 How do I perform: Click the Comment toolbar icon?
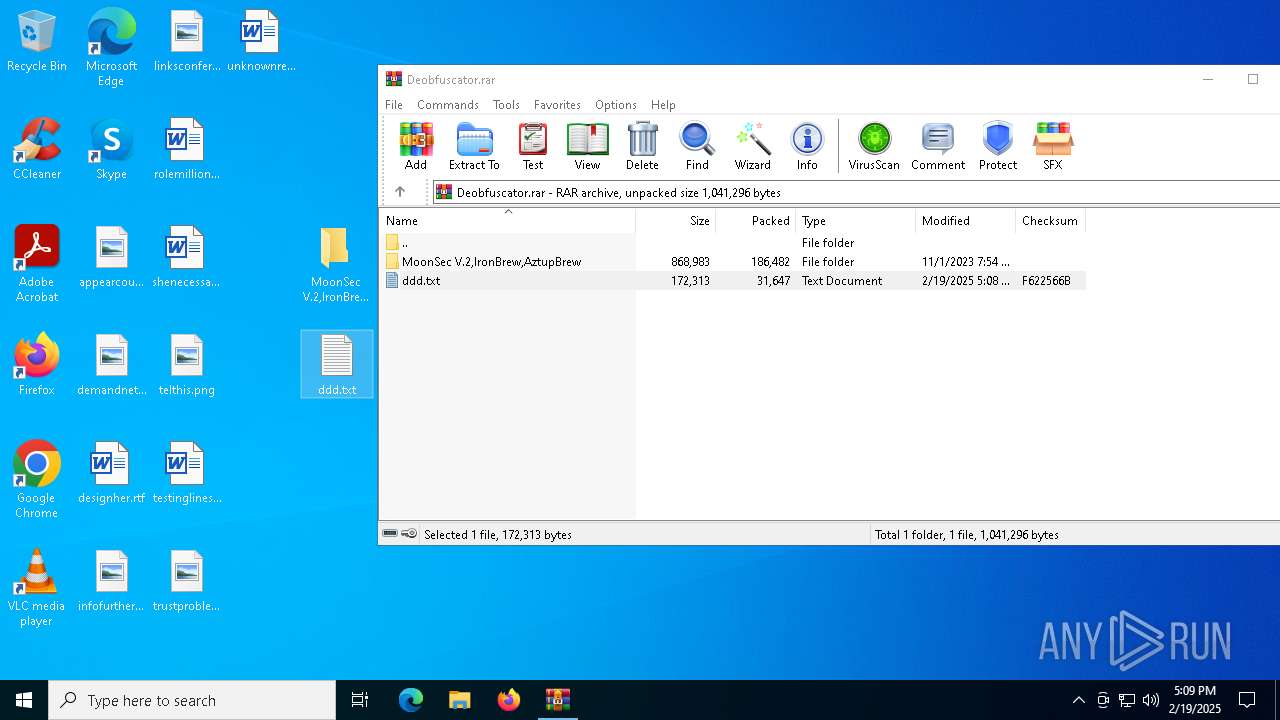[938, 146]
